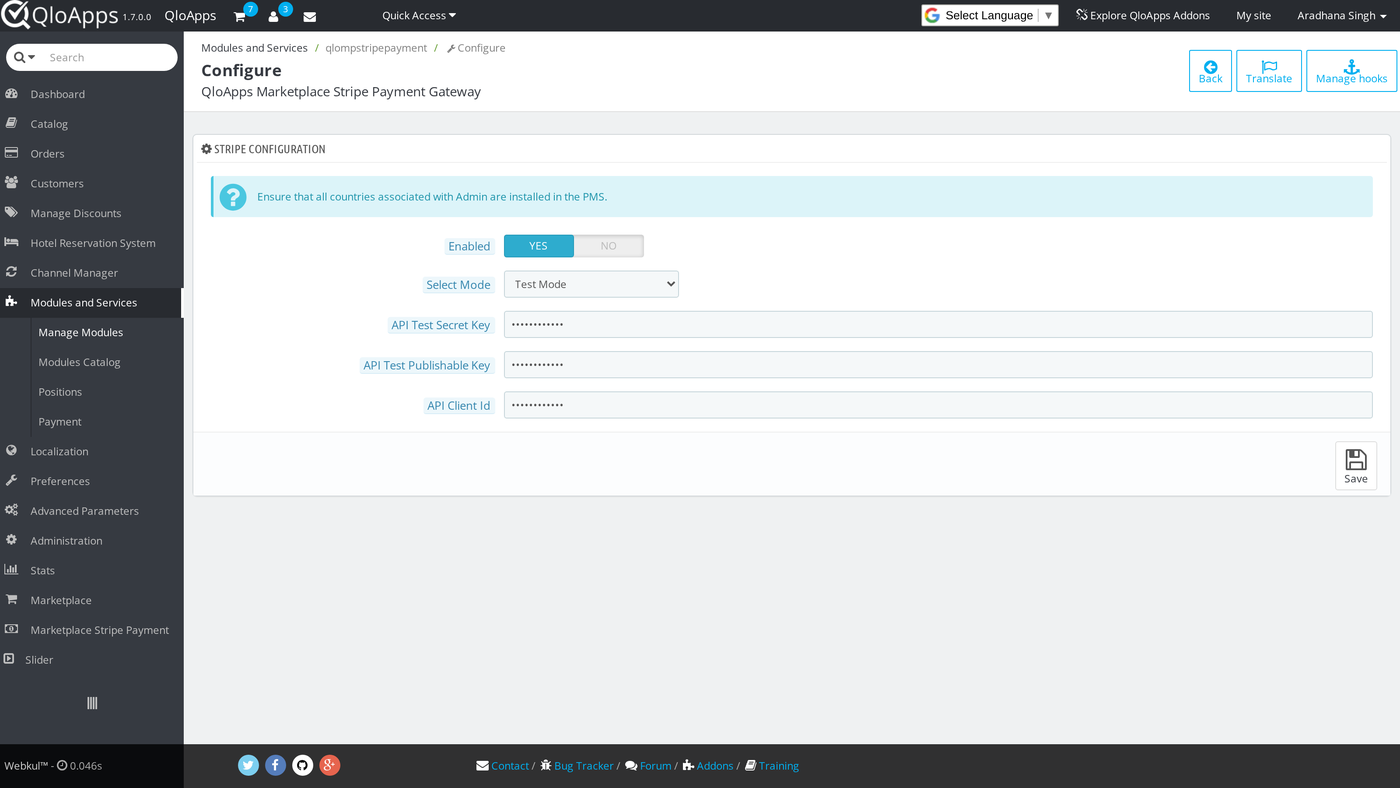Save the Stripe configuration
The width and height of the screenshot is (1400, 788).
[1356, 466]
